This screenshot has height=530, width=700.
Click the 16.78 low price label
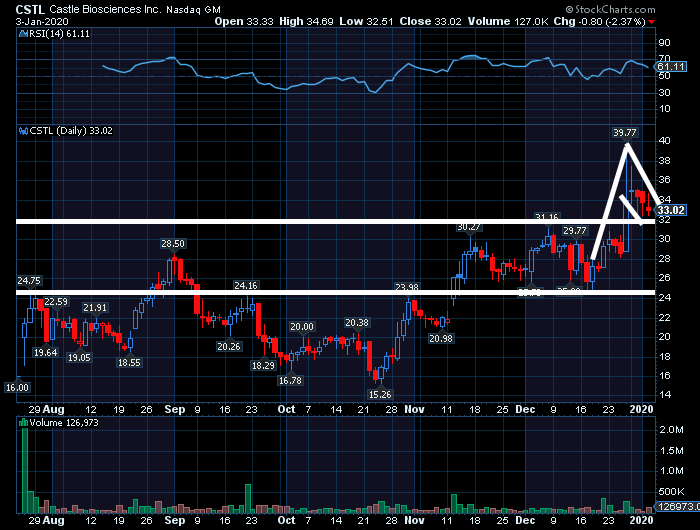pos(290,381)
